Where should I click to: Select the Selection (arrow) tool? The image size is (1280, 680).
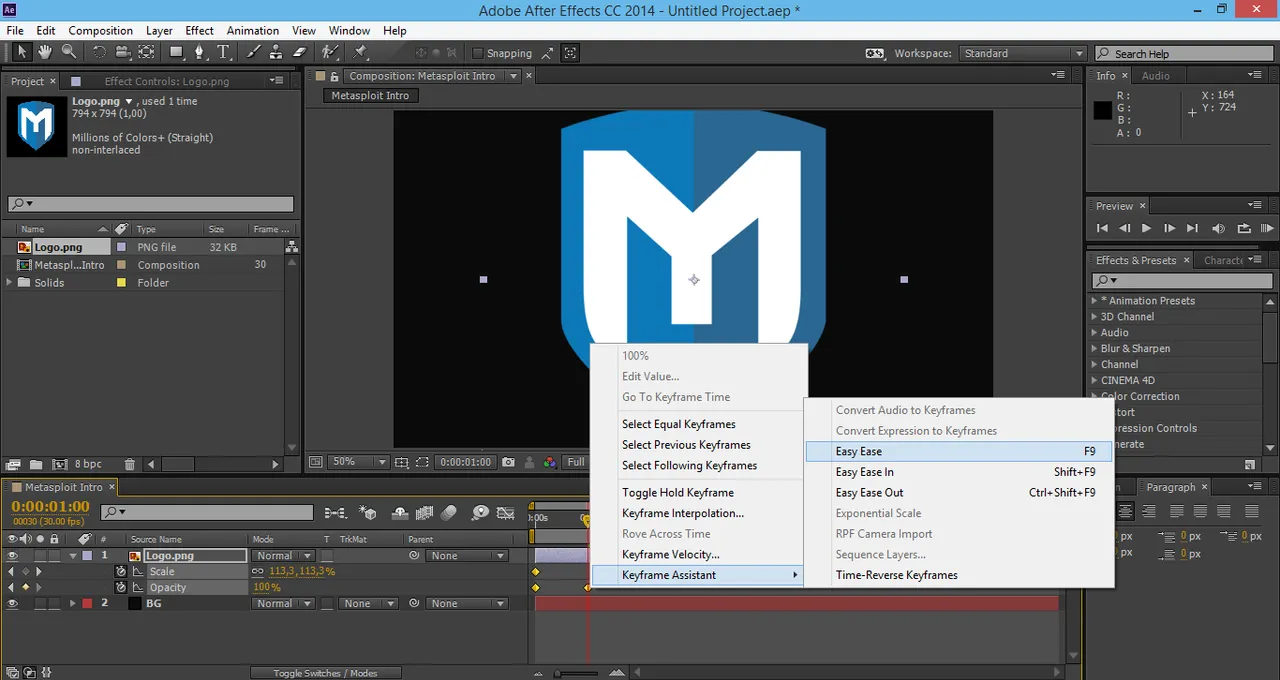21,53
